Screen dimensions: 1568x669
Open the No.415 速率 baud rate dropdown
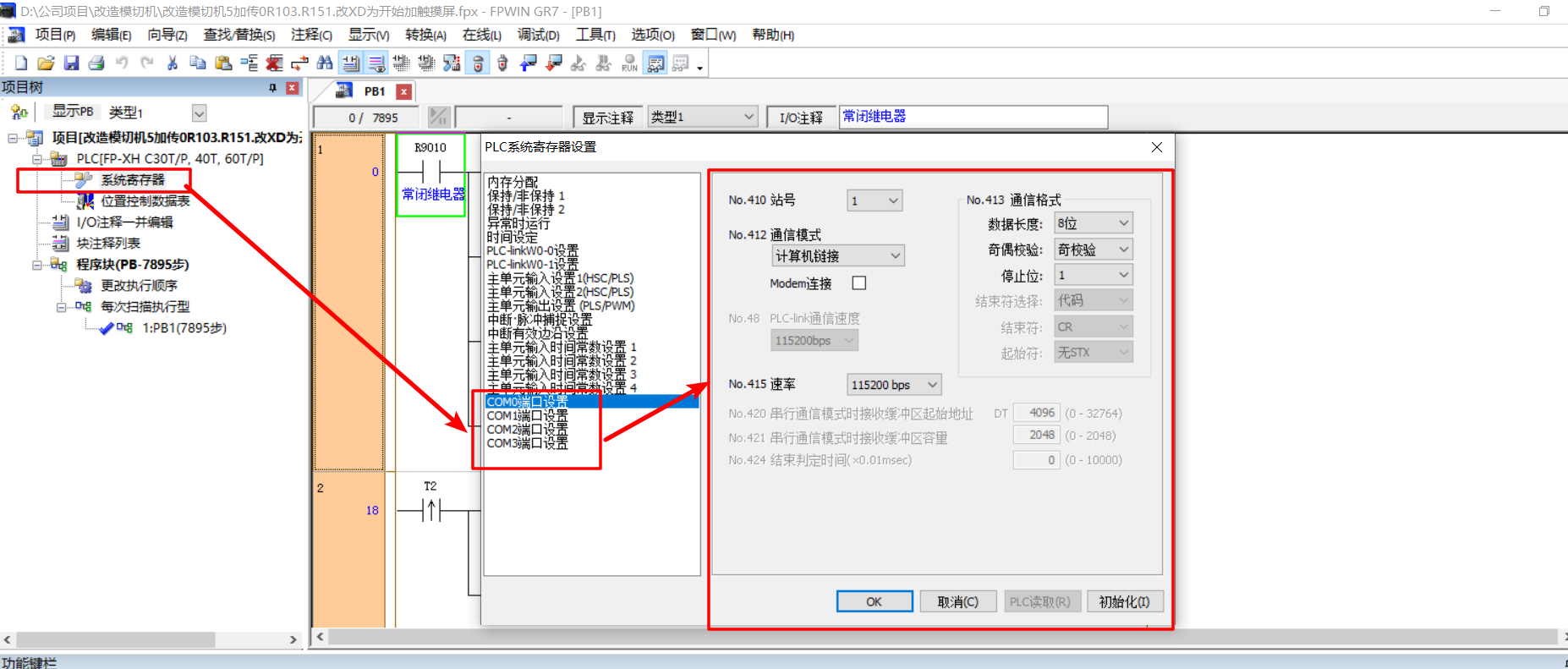(893, 385)
